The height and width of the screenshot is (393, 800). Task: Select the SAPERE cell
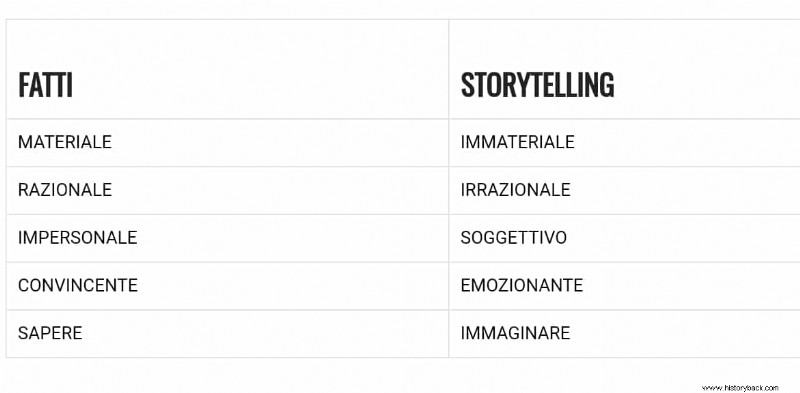227,334
